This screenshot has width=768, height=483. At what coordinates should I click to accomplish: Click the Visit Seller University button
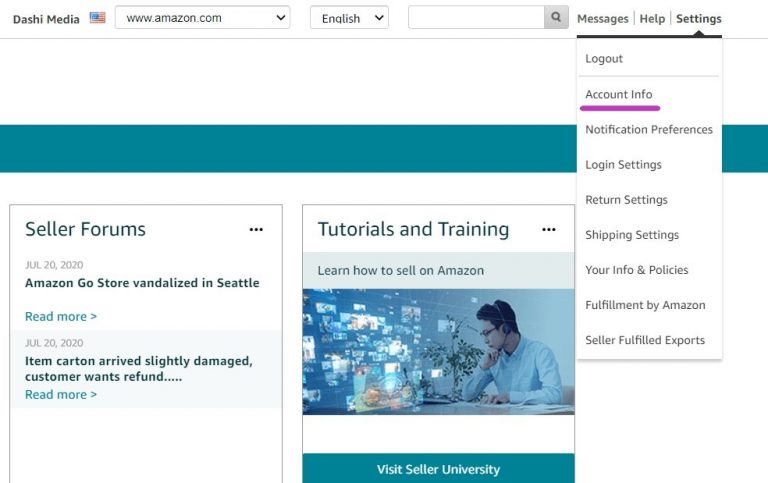pyautogui.click(x=438, y=469)
